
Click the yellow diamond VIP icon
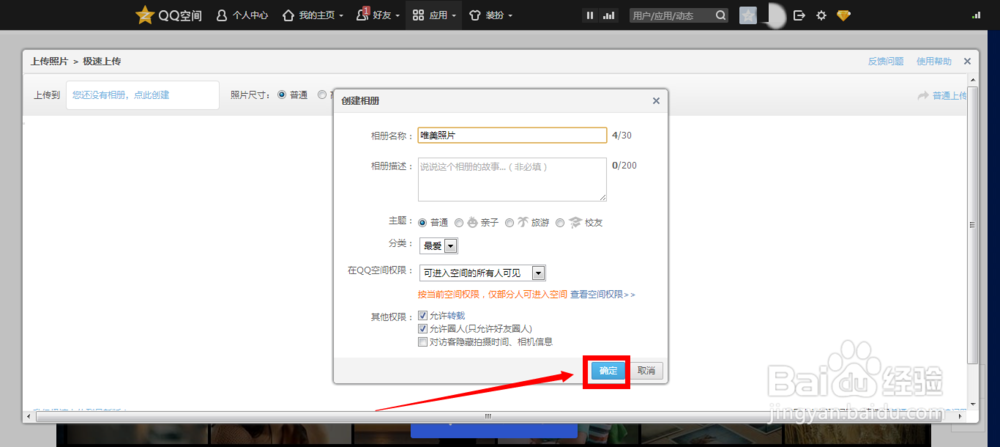pos(844,15)
